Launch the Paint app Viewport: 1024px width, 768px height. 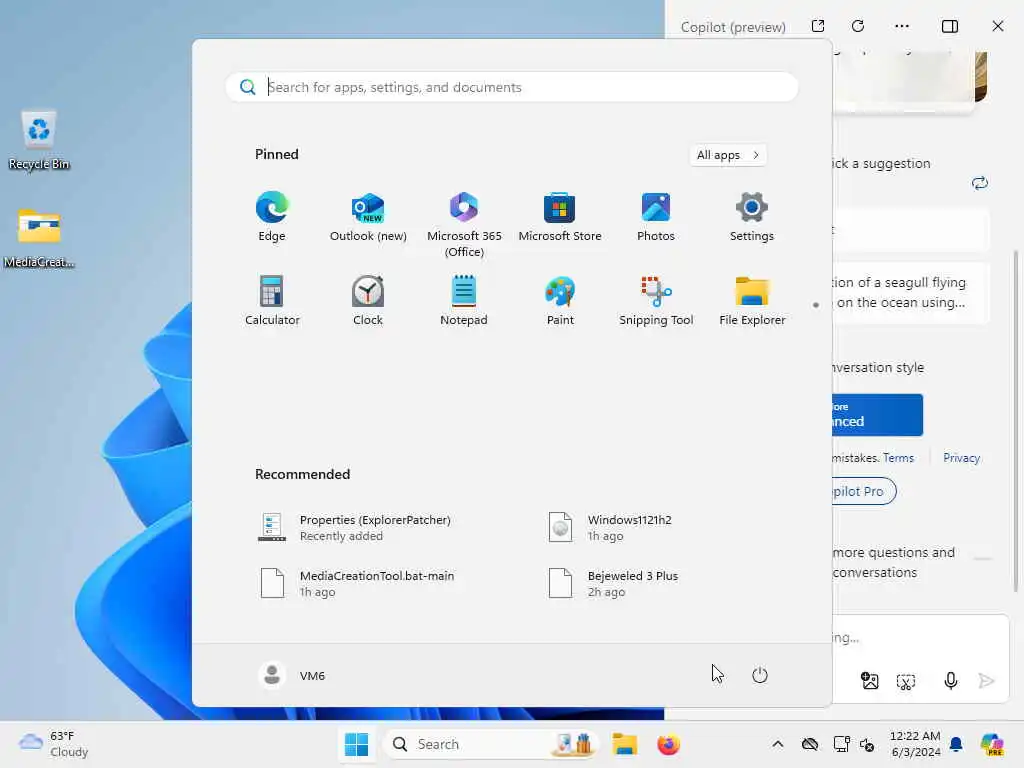pos(560,300)
